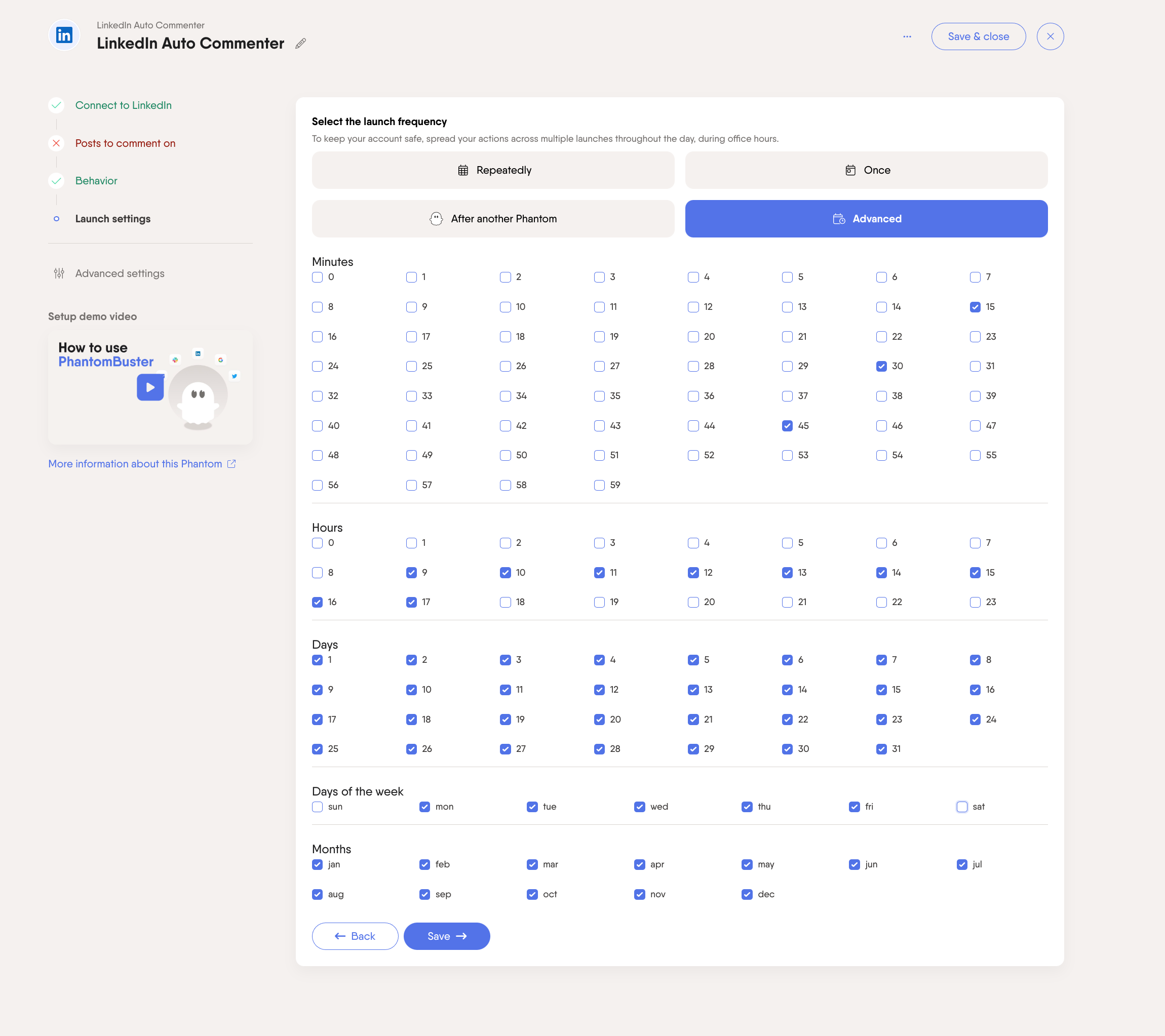The height and width of the screenshot is (1036, 1165).
Task: Play the setup demo video
Action: coord(150,387)
